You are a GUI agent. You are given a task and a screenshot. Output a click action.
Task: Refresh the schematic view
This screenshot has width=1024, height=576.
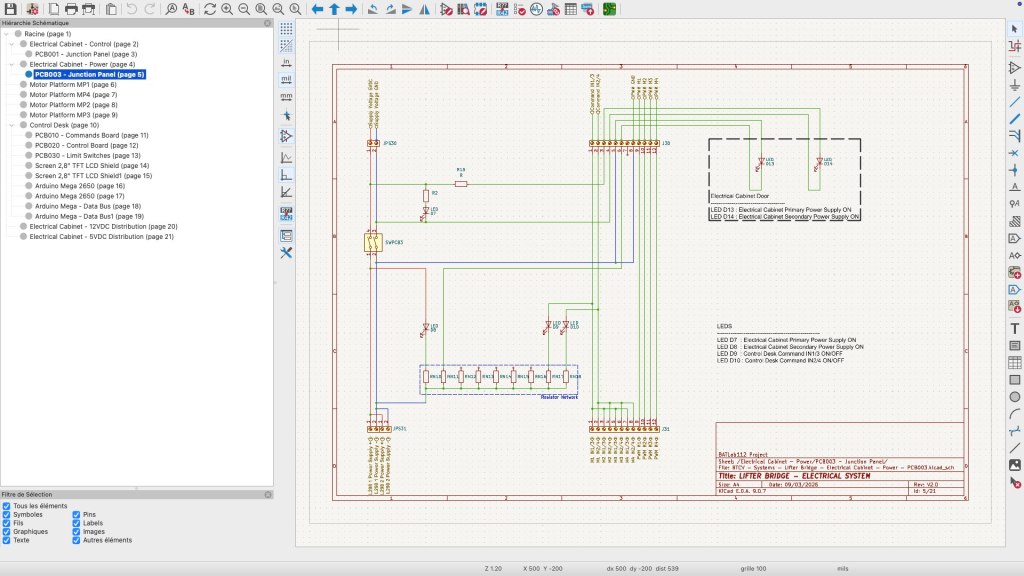point(209,9)
